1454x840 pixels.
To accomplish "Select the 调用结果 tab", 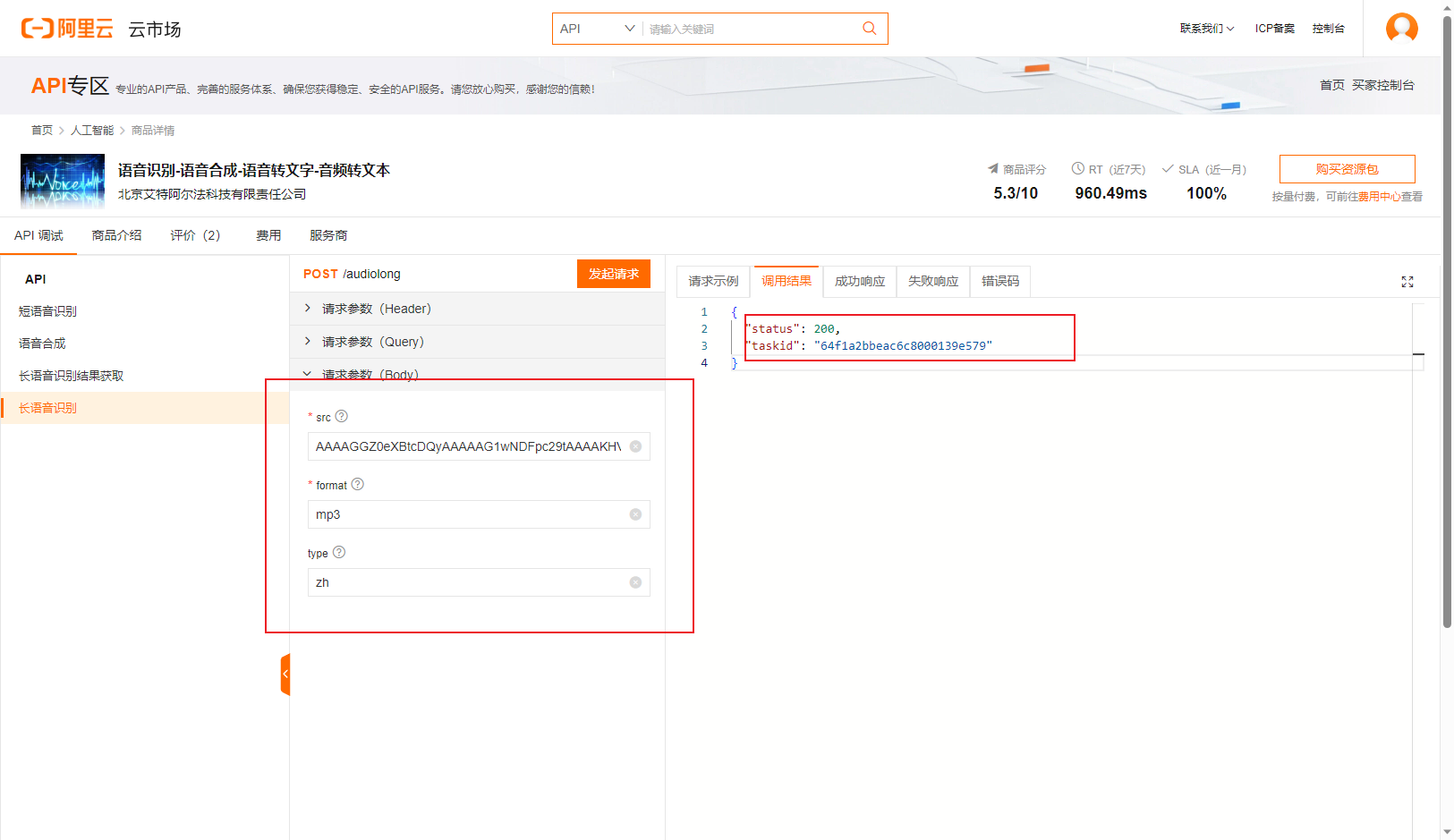I will point(787,281).
